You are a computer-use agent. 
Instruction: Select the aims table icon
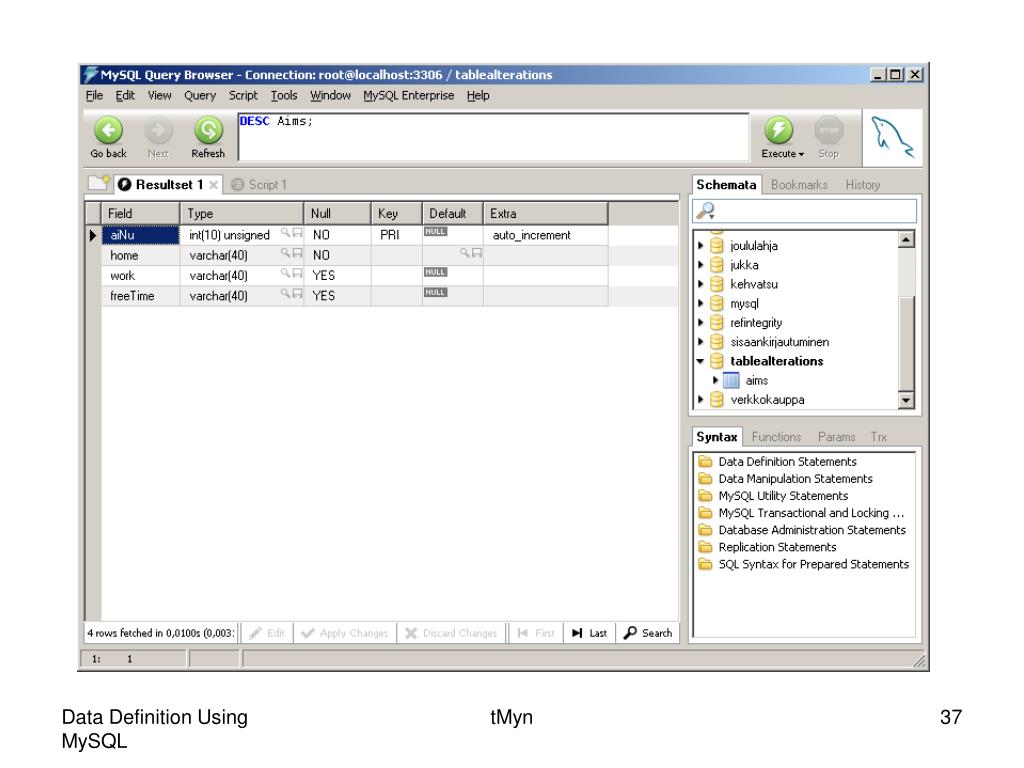tap(731, 380)
